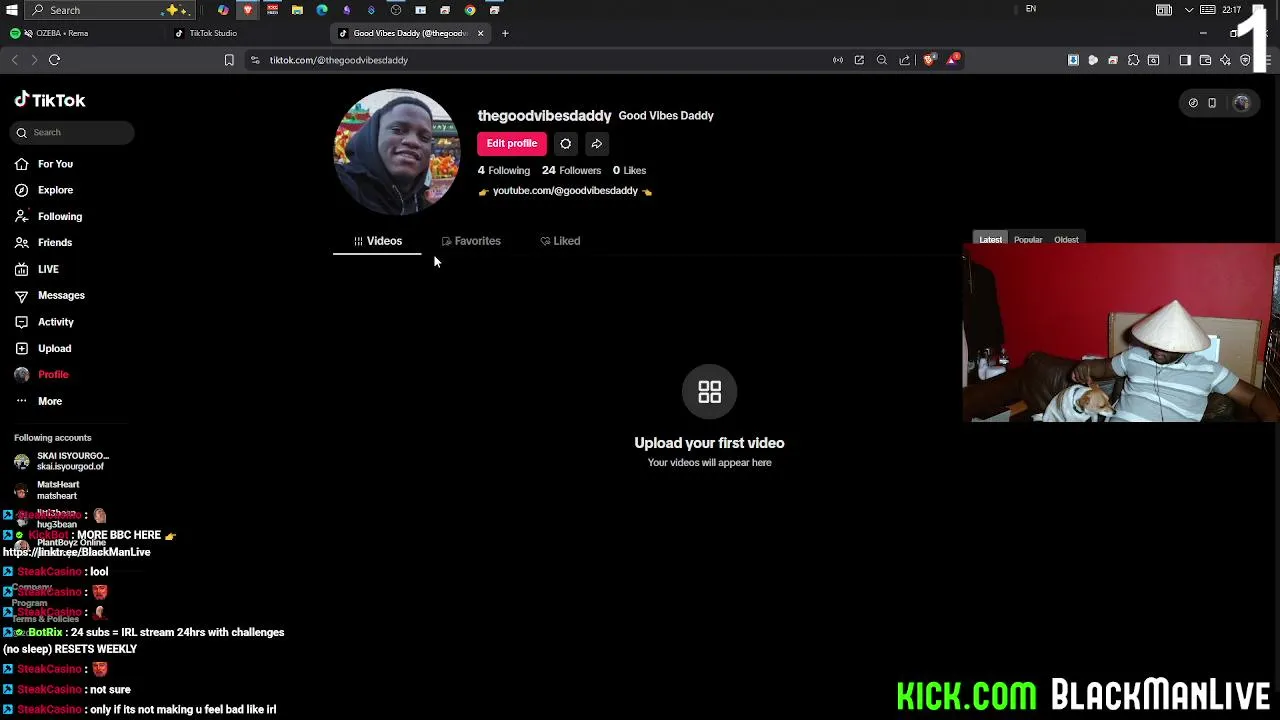Viewport: 1280px width, 720px height.
Task: Click the Get TikTok coins icon
Action: pyautogui.click(x=1193, y=103)
